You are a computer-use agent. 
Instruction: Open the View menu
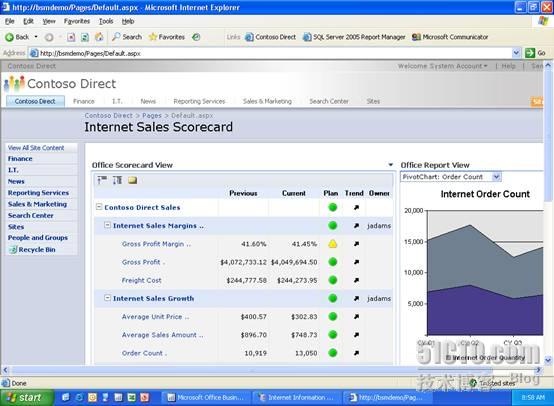coord(49,21)
